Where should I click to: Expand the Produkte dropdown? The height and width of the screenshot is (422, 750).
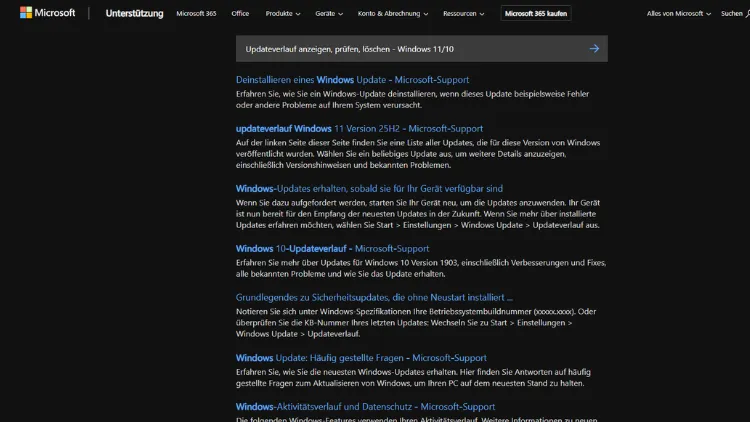click(283, 13)
